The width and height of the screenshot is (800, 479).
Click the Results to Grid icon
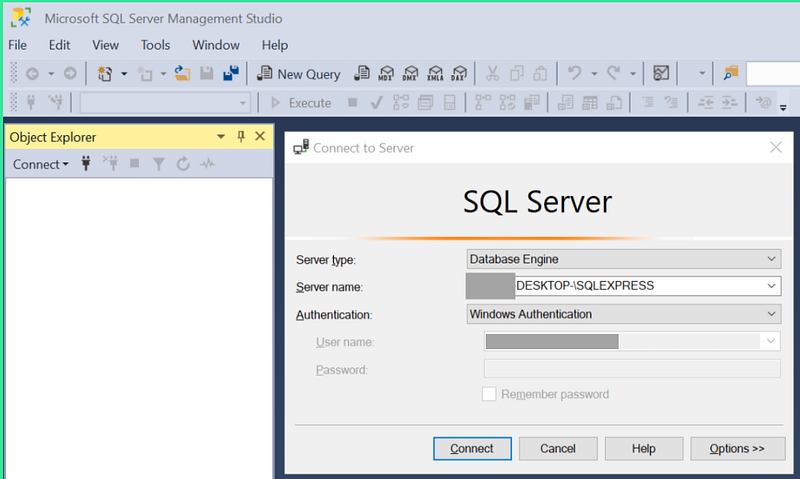pos(590,103)
